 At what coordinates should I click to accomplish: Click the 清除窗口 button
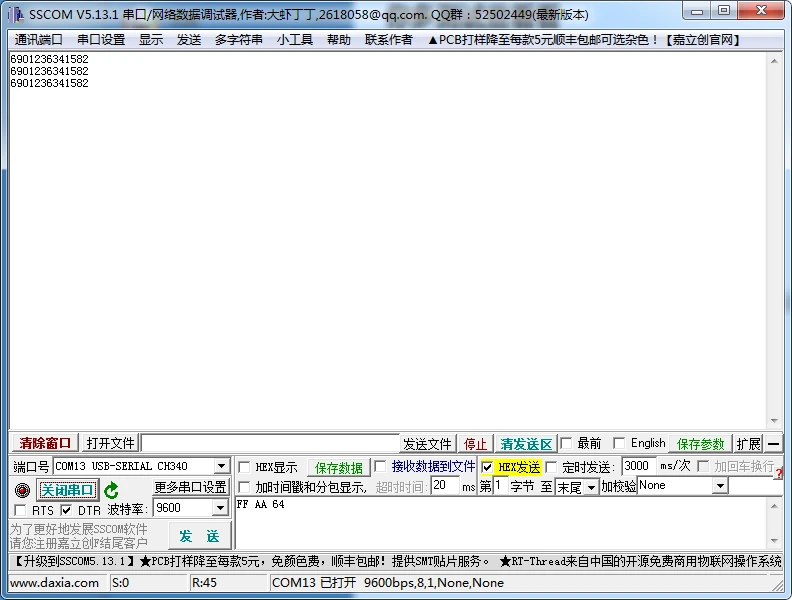[45, 443]
